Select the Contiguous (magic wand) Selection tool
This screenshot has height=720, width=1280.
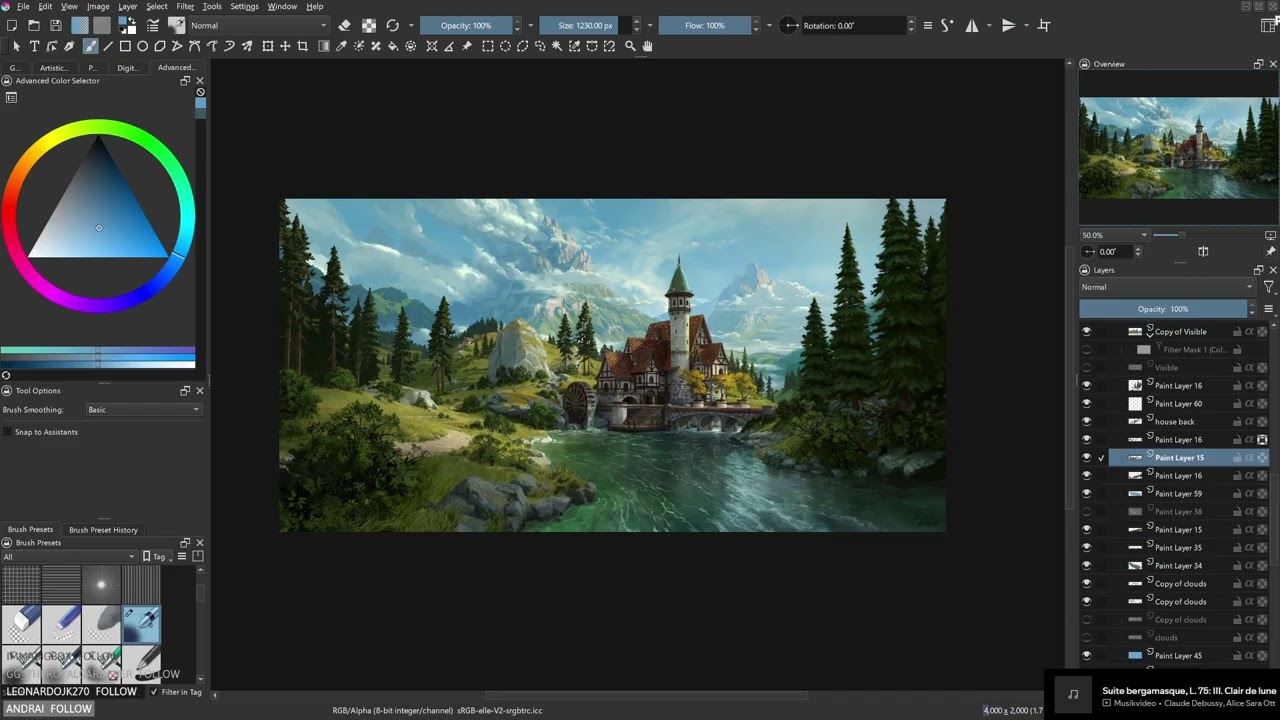click(557, 46)
